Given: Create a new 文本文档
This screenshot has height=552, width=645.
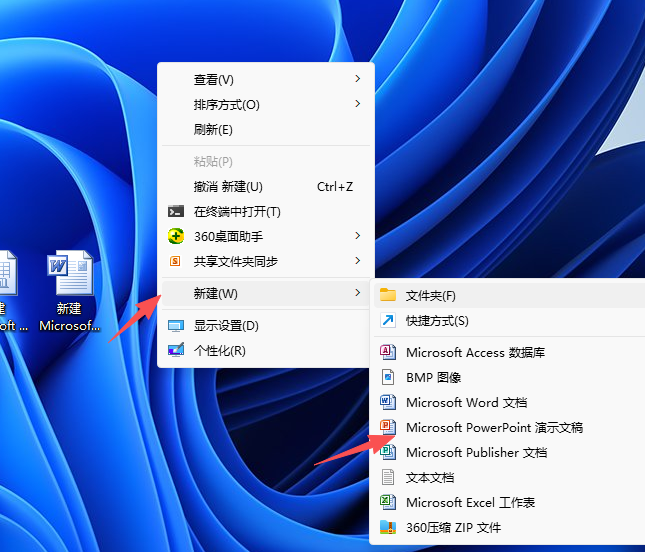Looking at the screenshot, I should (x=509, y=478).
